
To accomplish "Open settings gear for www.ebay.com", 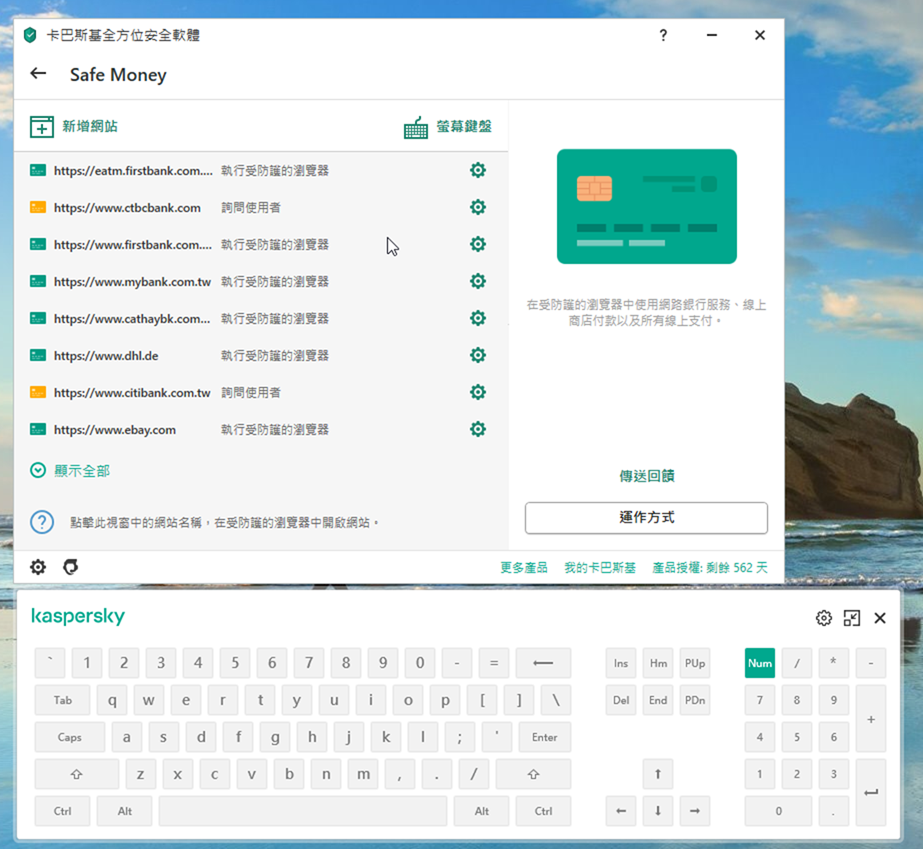I will [x=478, y=430].
